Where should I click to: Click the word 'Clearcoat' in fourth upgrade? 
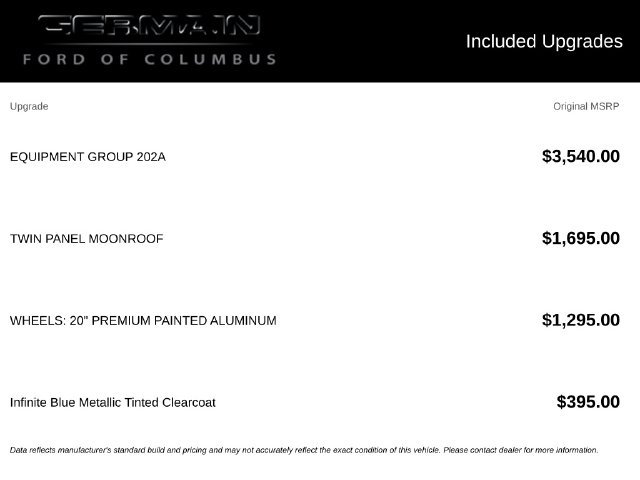click(189, 402)
